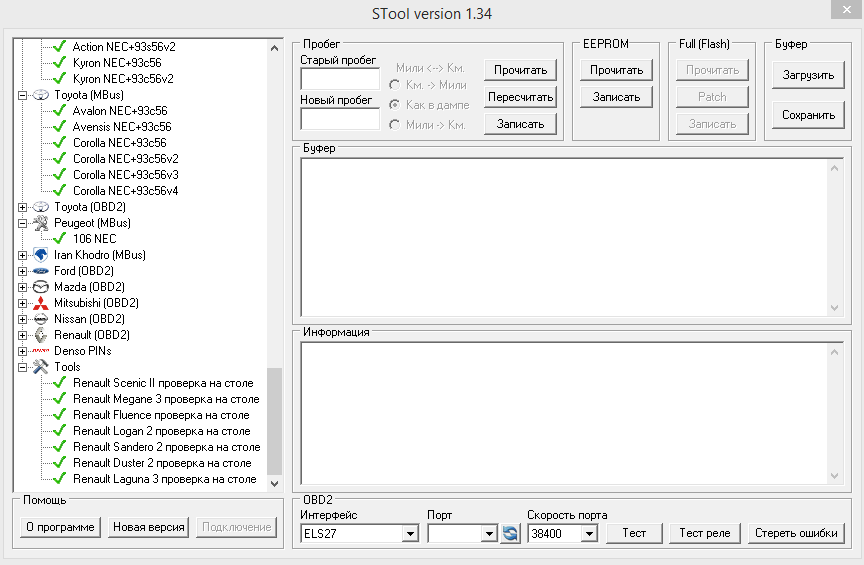Collapse the Tools tree node

click(x=23, y=367)
